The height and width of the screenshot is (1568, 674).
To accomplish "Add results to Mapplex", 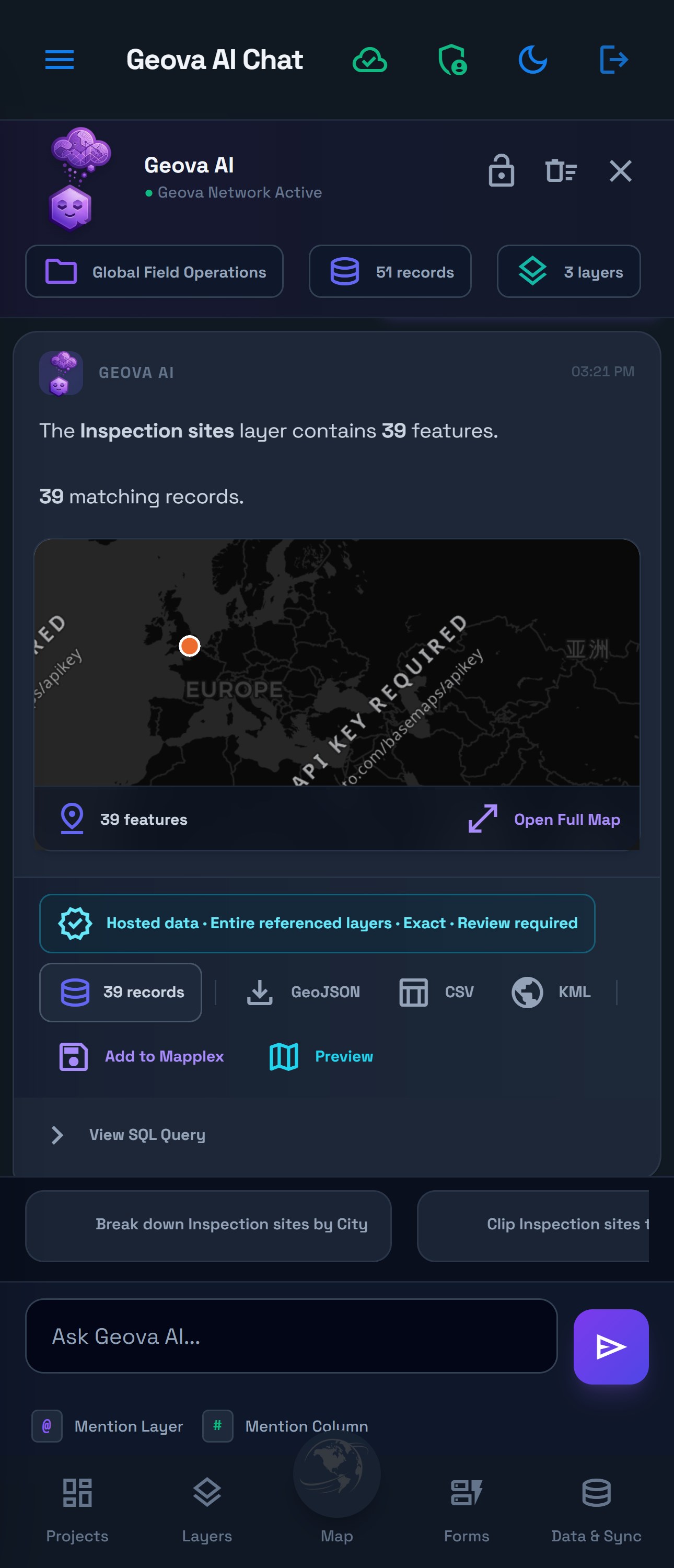I will tap(141, 1056).
